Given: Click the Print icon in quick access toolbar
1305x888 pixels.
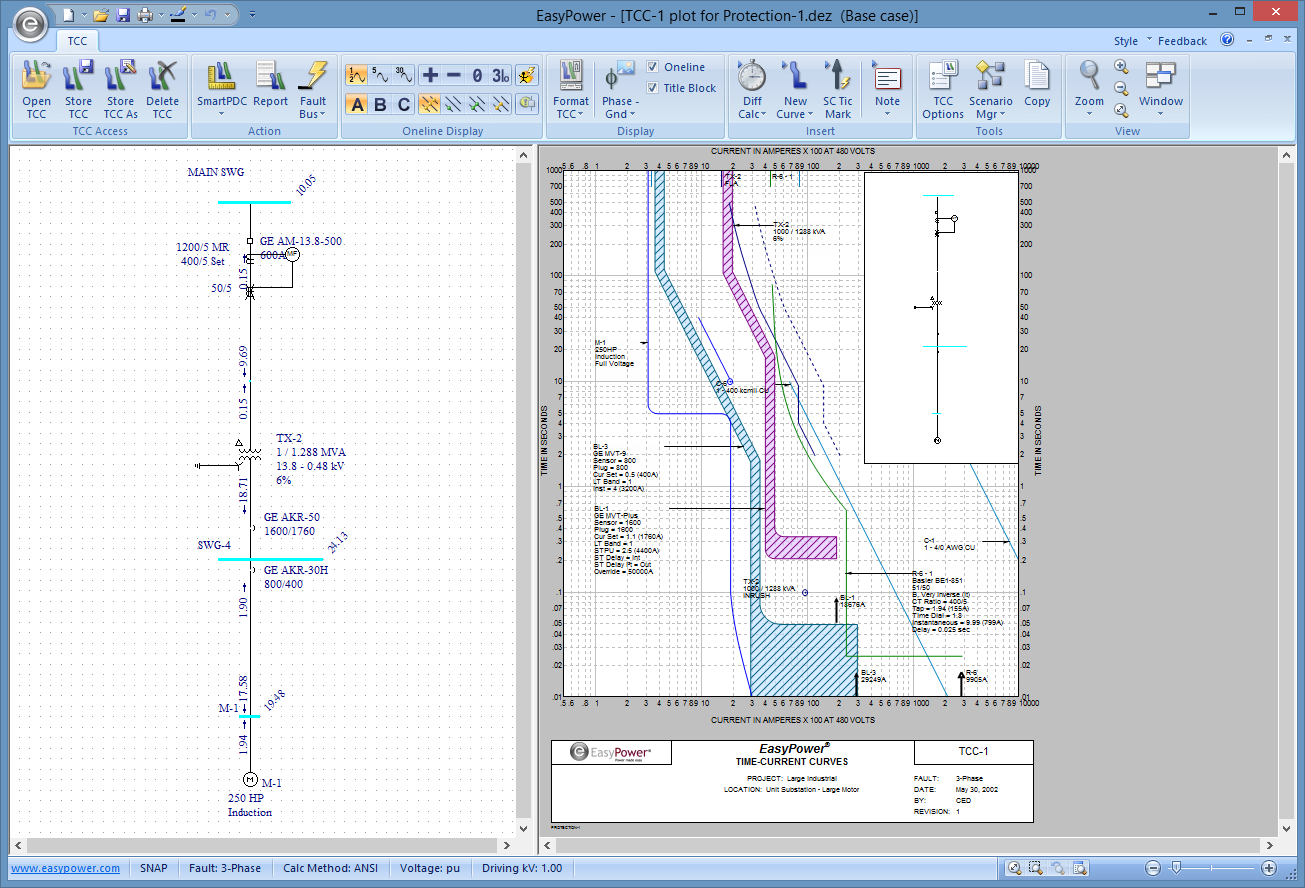Looking at the screenshot, I should coord(145,15).
